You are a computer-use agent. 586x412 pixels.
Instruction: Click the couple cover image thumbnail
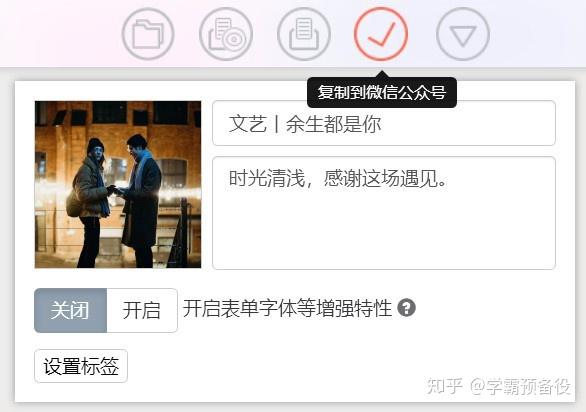tap(118, 184)
